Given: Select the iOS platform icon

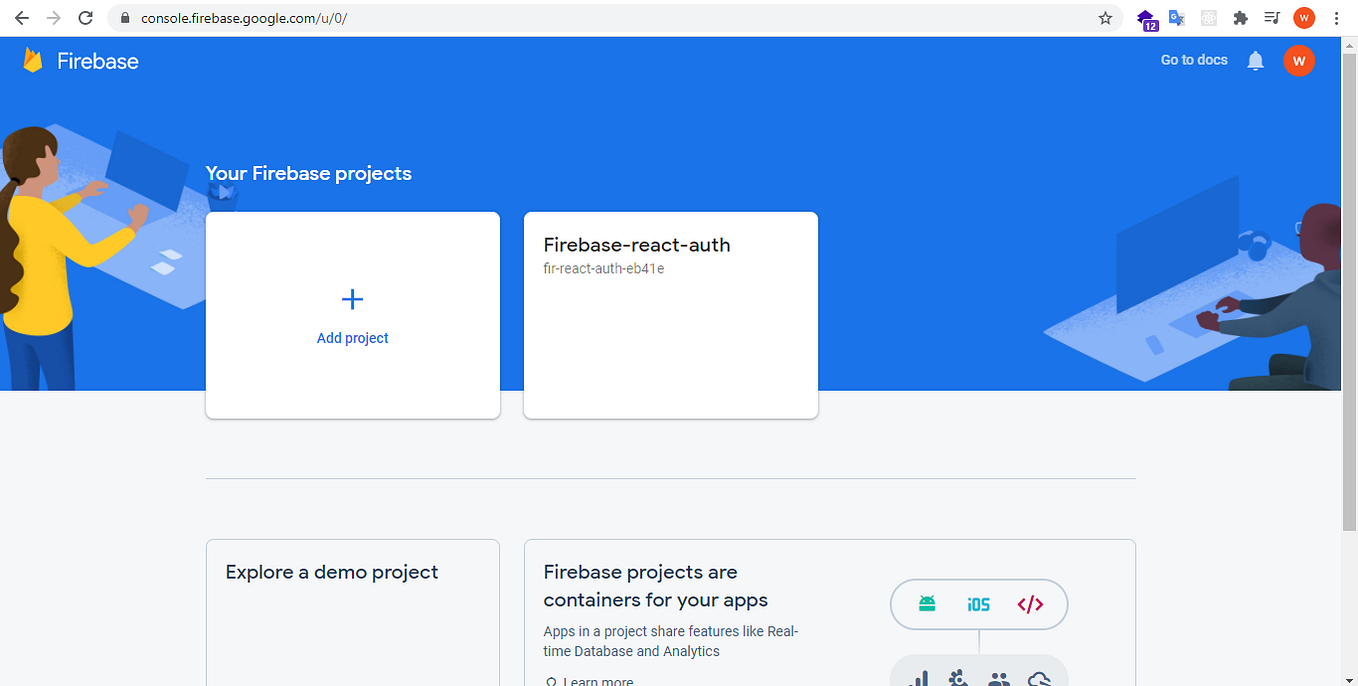Looking at the screenshot, I should (x=978, y=604).
